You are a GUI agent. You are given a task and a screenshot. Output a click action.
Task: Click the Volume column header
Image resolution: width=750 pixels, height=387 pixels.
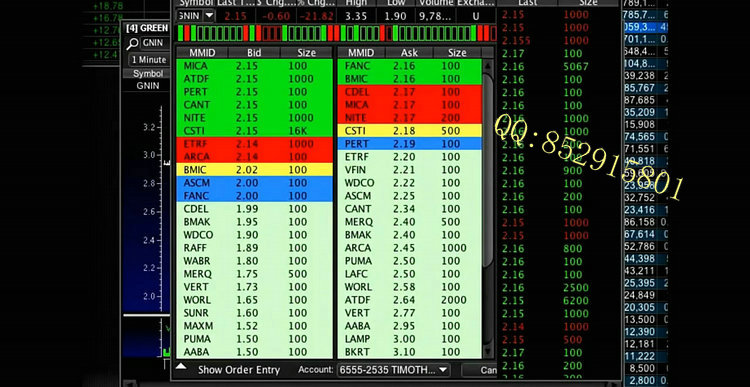coord(435,3)
